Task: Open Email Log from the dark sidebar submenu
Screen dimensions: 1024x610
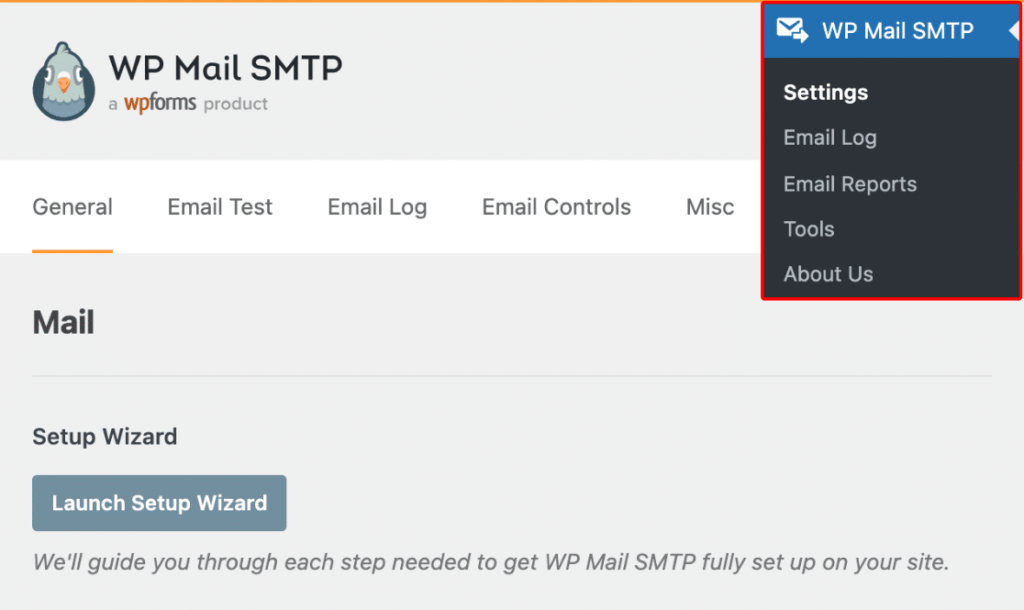Action: [830, 138]
